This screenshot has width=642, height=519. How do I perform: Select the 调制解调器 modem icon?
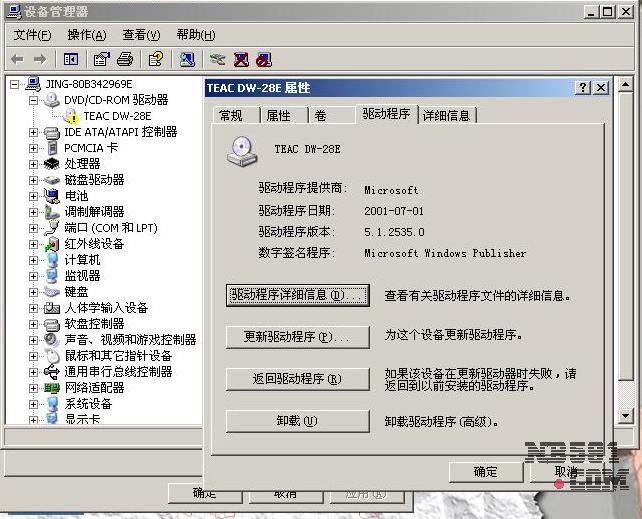pos(52,212)
